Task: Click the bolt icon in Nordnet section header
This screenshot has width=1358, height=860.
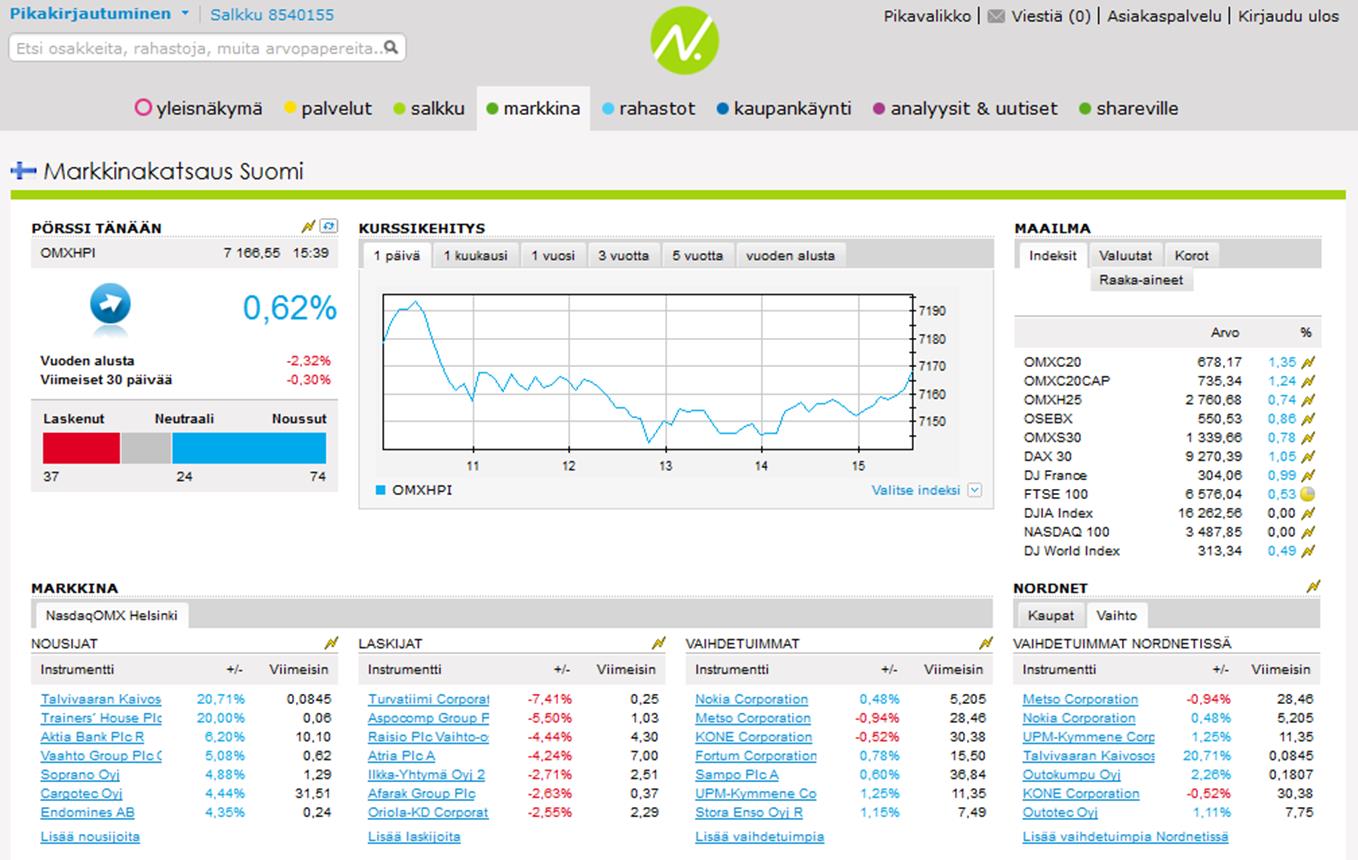Action: tap(1314, 586)
